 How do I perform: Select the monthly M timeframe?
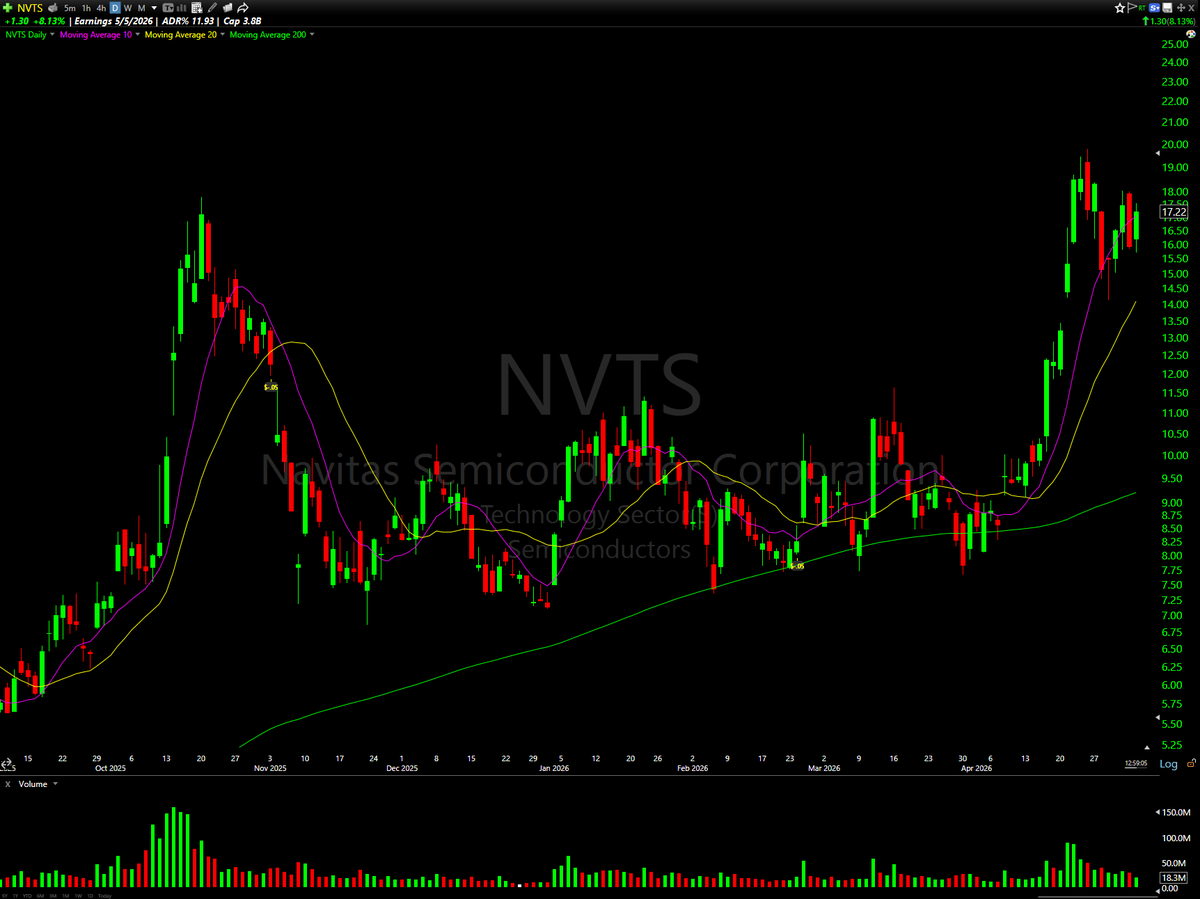[141, 8]
